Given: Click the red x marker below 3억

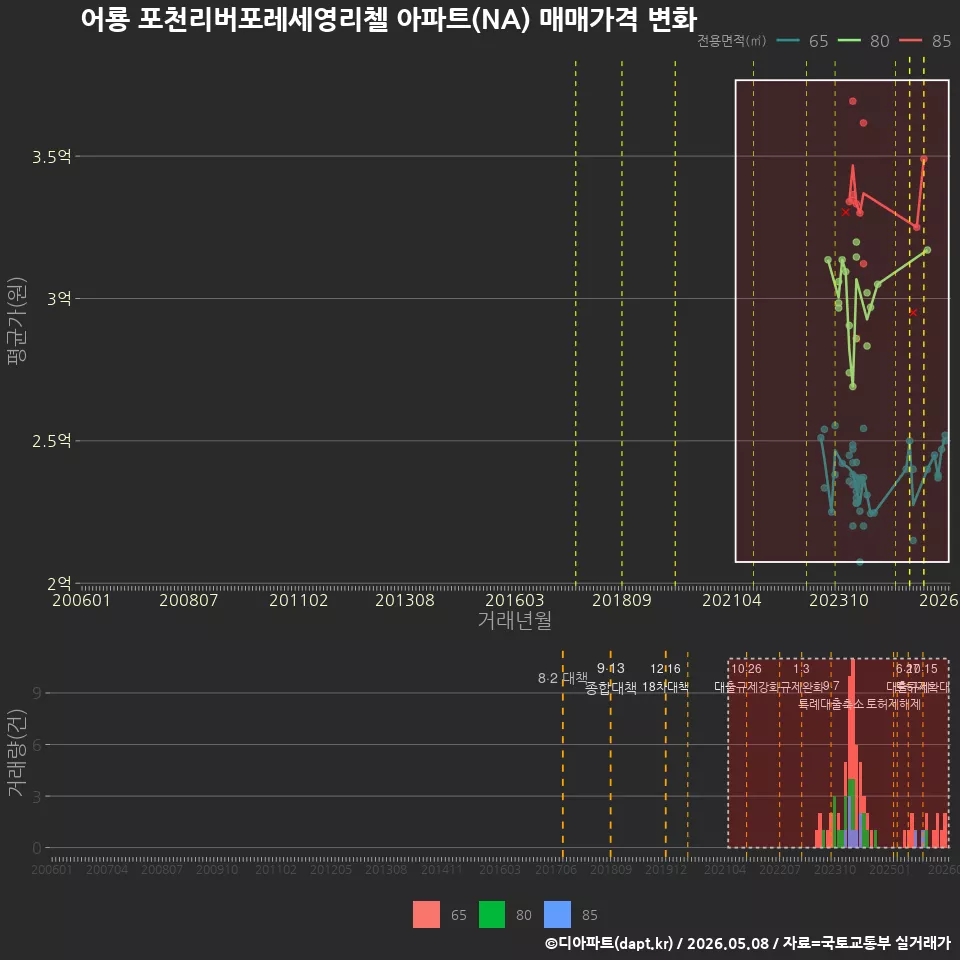Looking at the screenshot, I should click(913, 312).
